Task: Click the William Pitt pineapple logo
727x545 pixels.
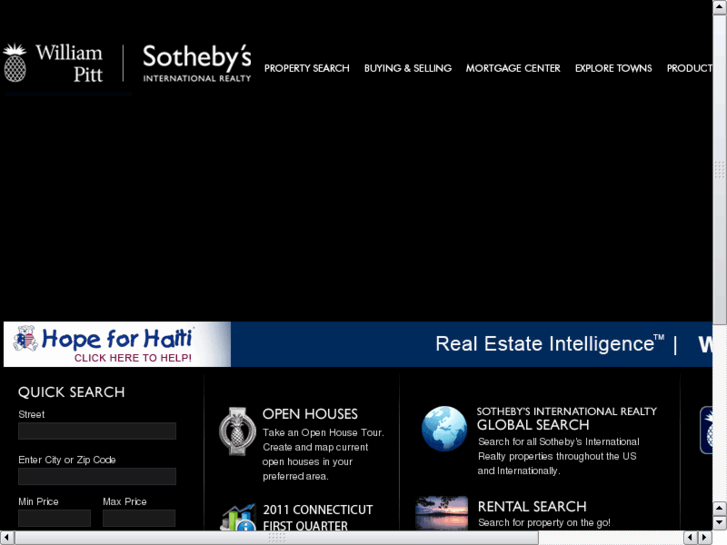Action: pos(14,63)
